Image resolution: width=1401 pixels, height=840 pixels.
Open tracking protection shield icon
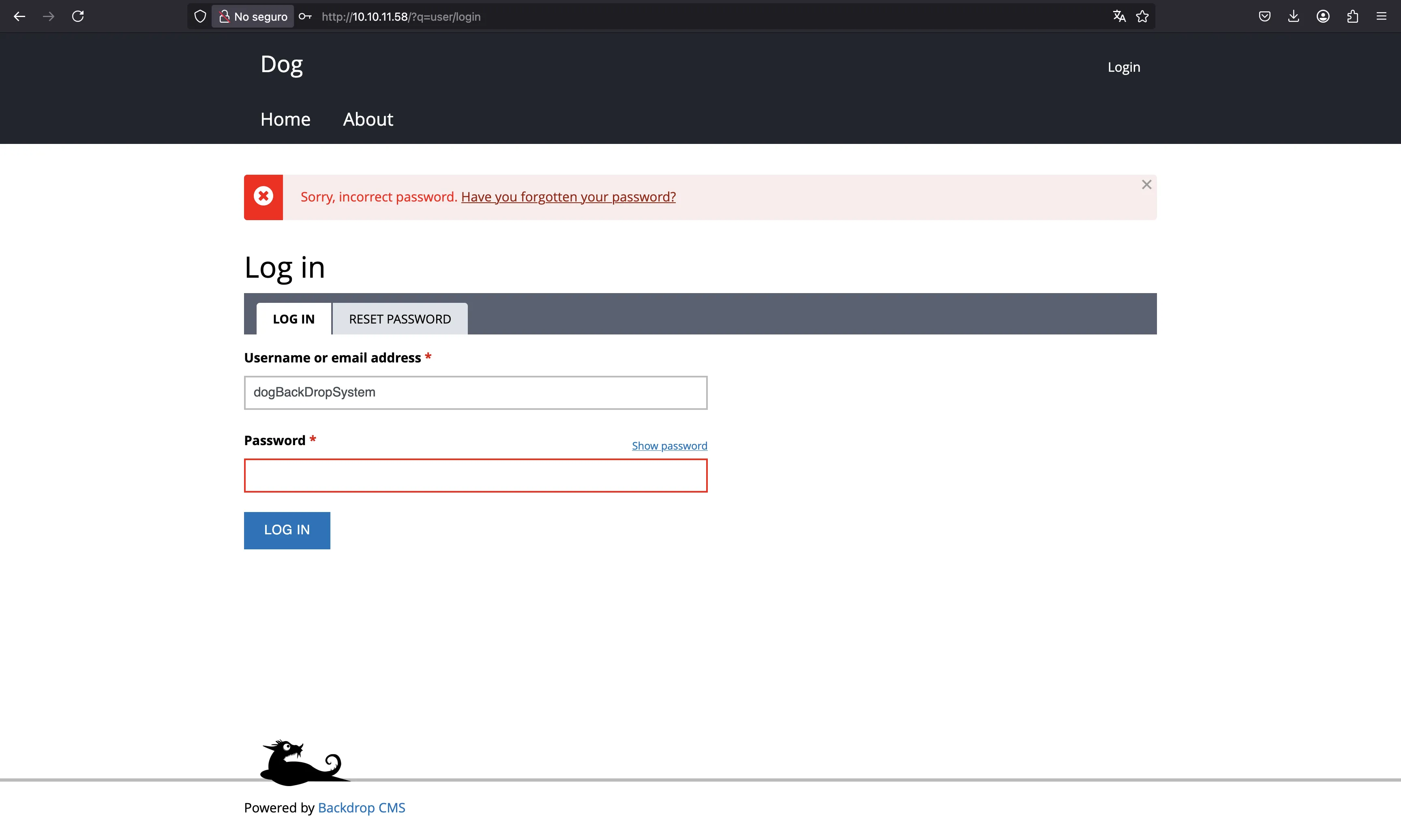(x=200, y=16)
